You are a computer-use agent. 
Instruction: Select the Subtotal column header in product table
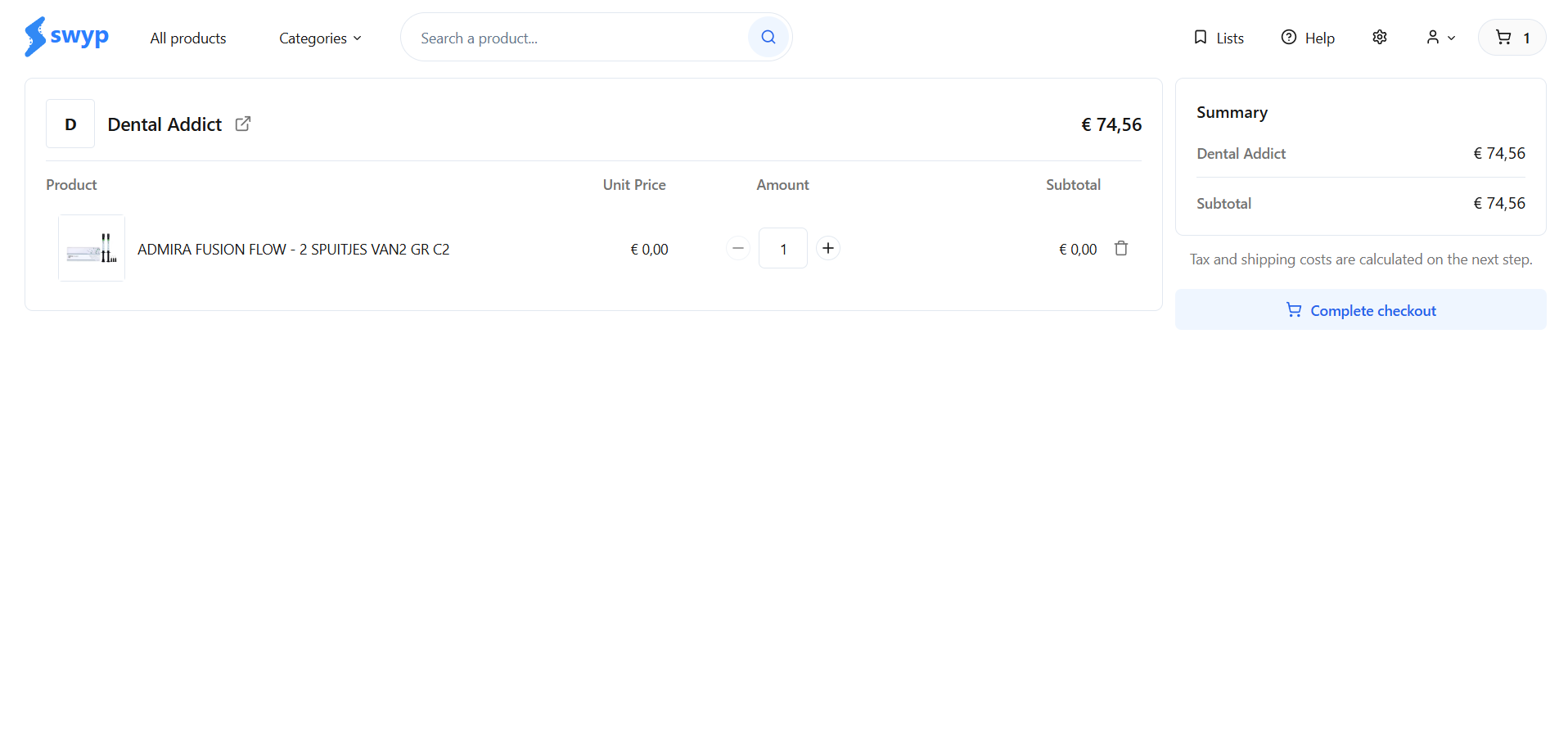pos(1073,185)
